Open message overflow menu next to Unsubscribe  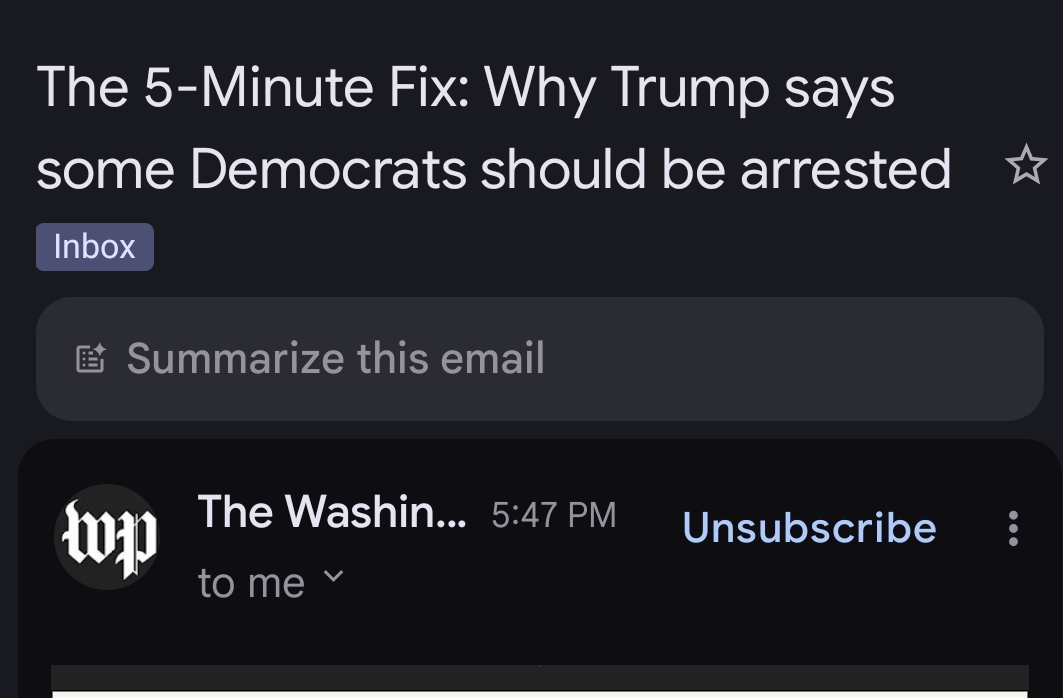click(x=1013, y=528)
